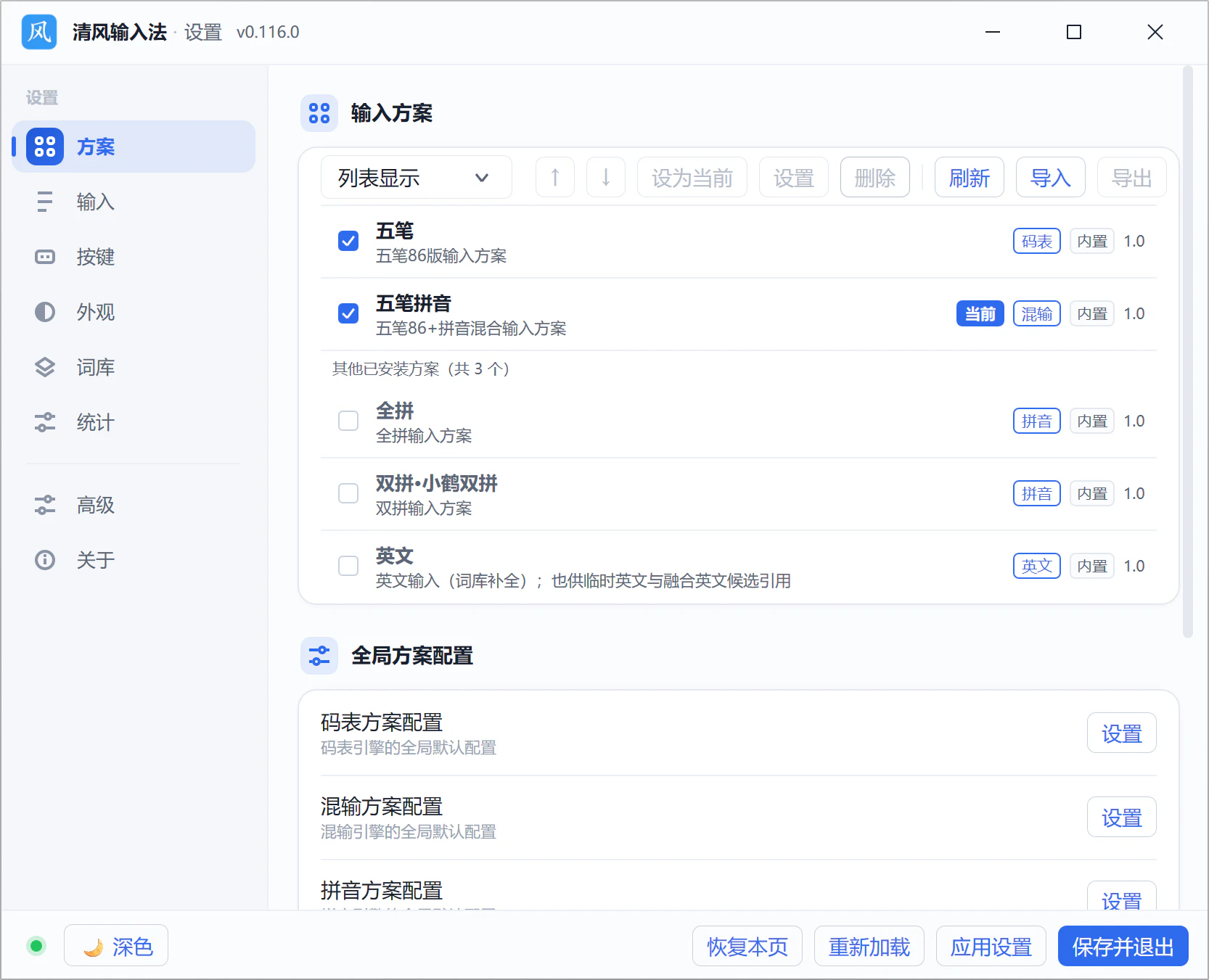Click the 输入方案 section header icon
Viewport: 1209px width, 980px height.
pos(319,113)
